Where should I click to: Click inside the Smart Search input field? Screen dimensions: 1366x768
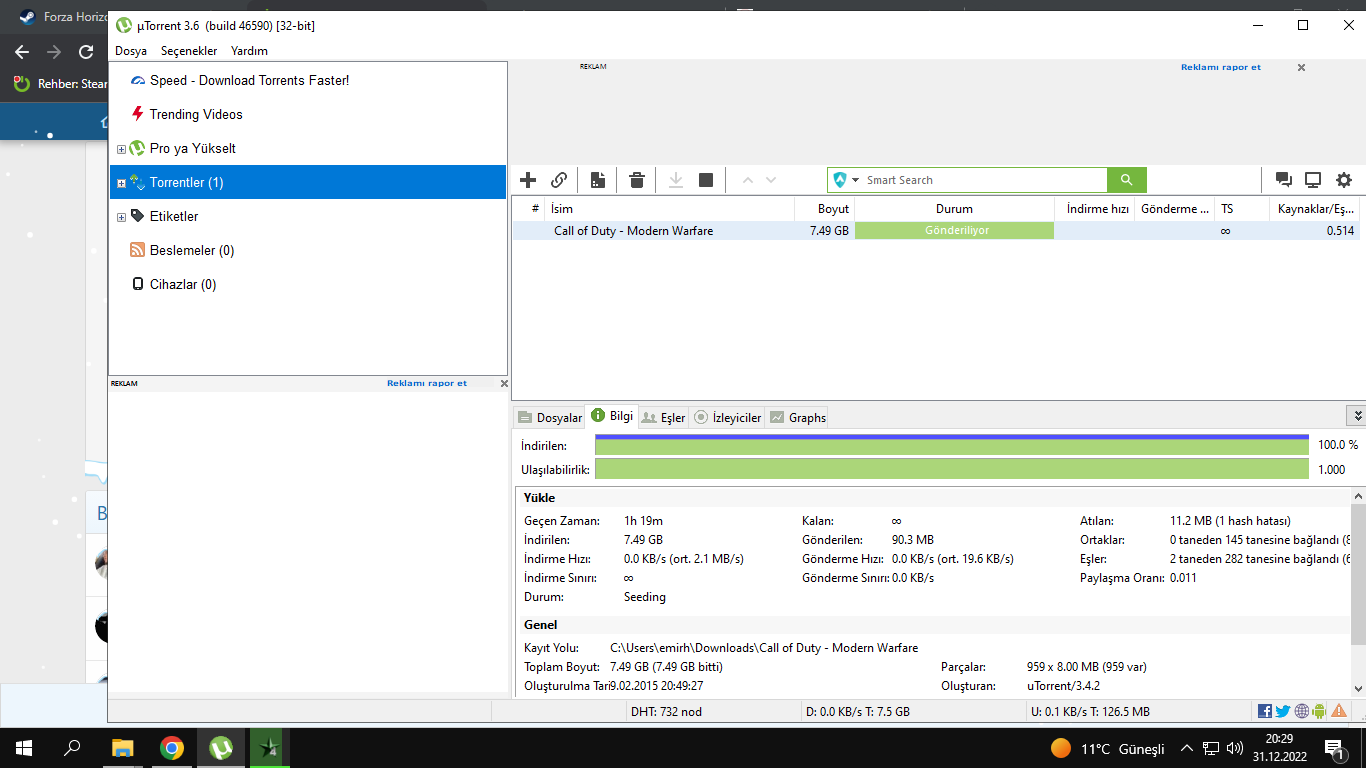[x=984, y=180]
